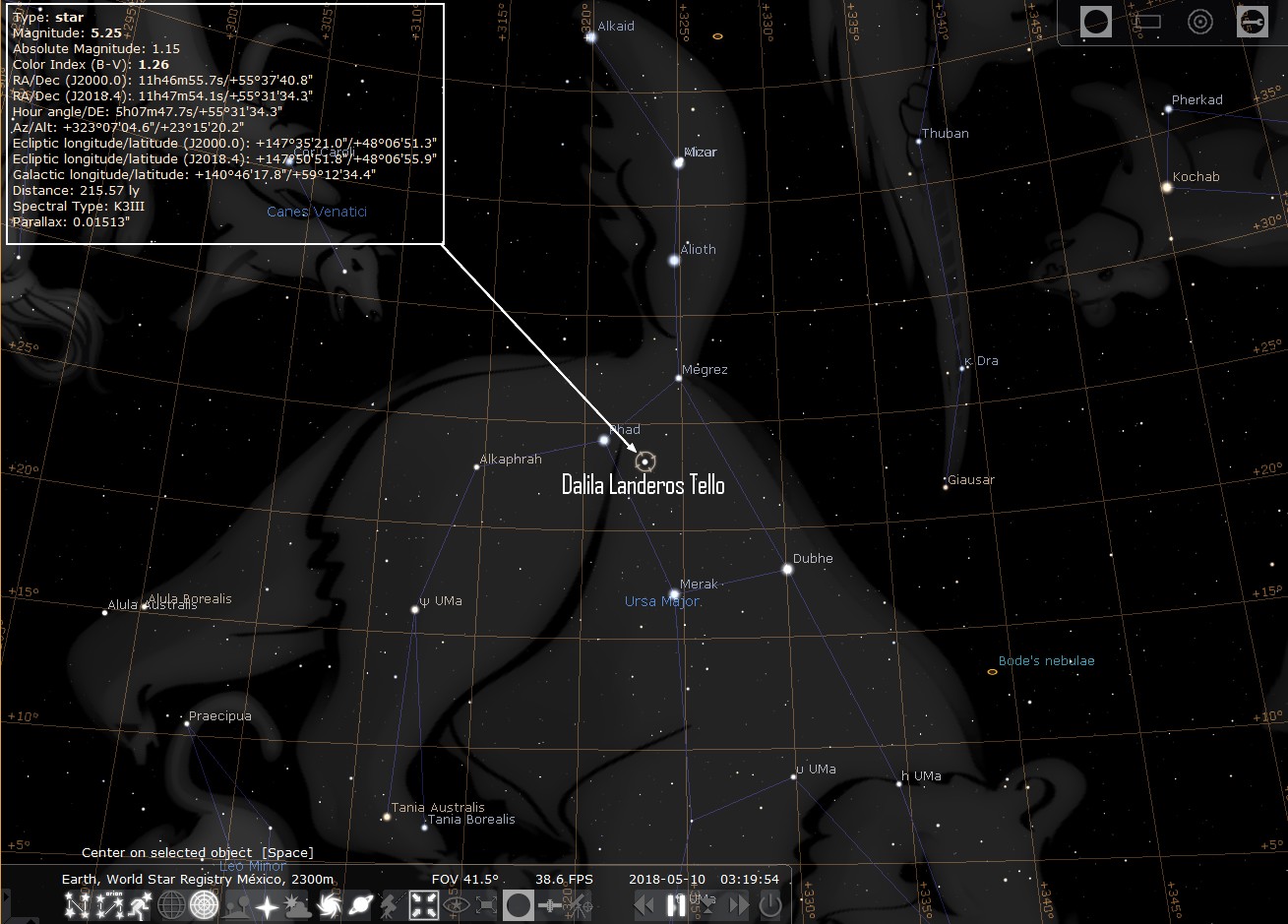Switch to full-screen mode
This screenshot has width=1288, height=924.
pyautogui.click(x=487, y=905)
